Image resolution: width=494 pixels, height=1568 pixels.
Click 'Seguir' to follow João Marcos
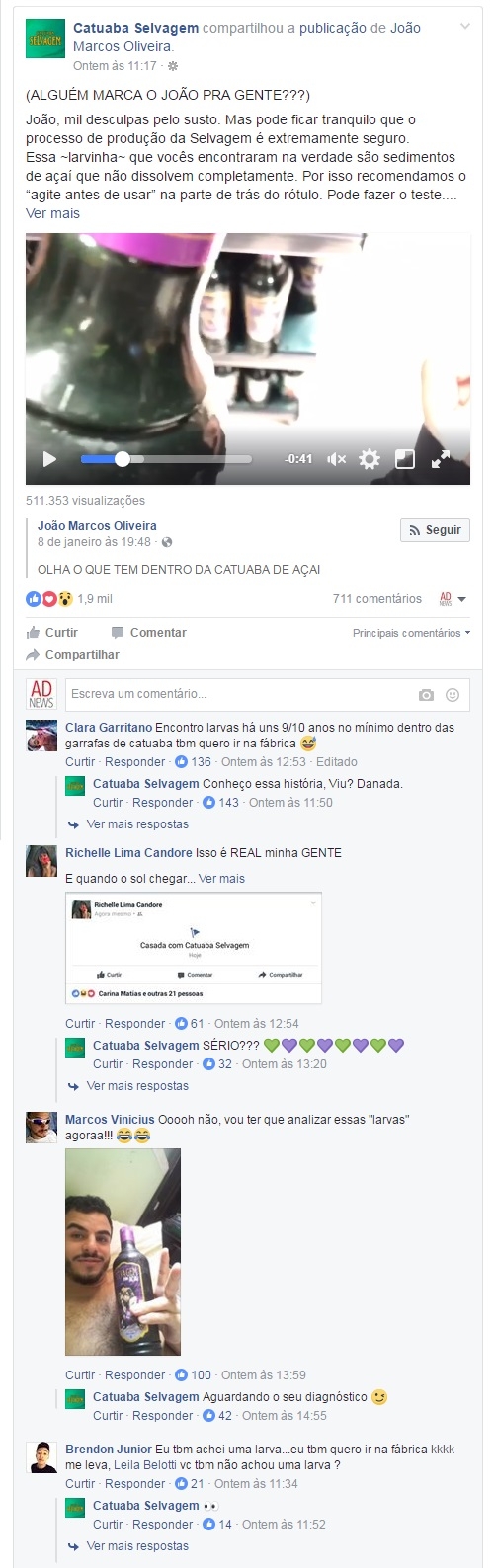click(435, 530)
